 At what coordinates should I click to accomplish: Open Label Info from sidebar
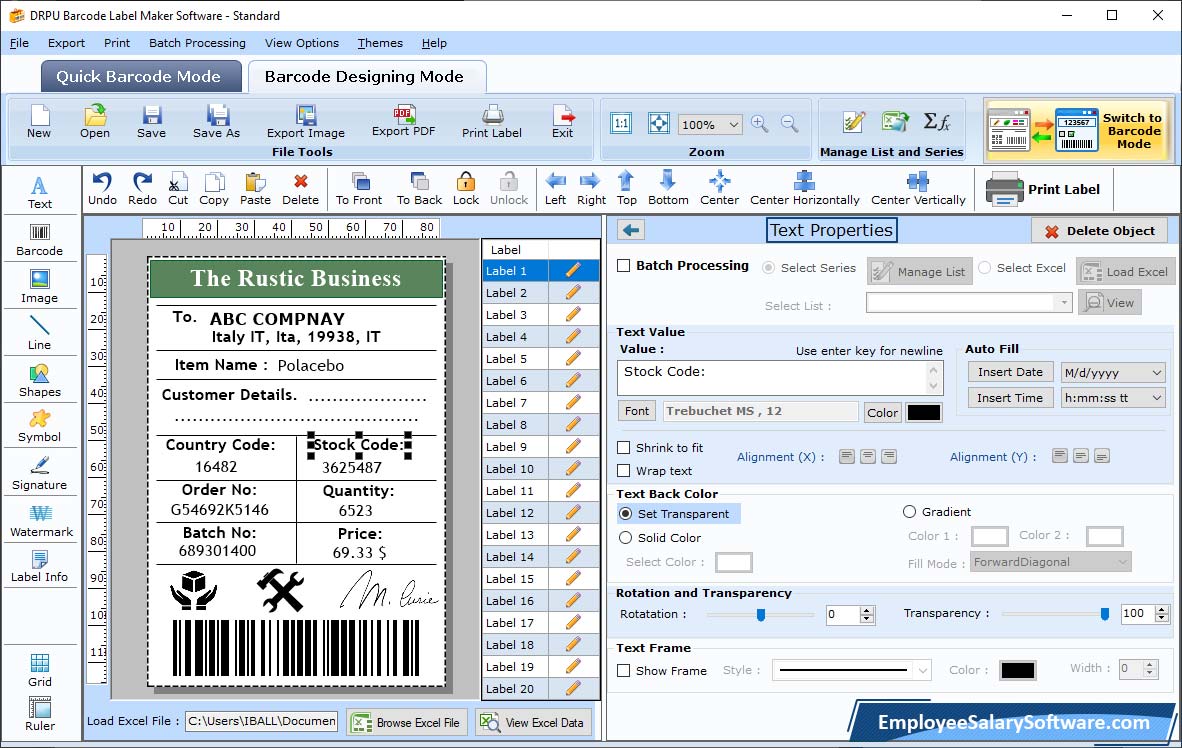click(39, 566)
